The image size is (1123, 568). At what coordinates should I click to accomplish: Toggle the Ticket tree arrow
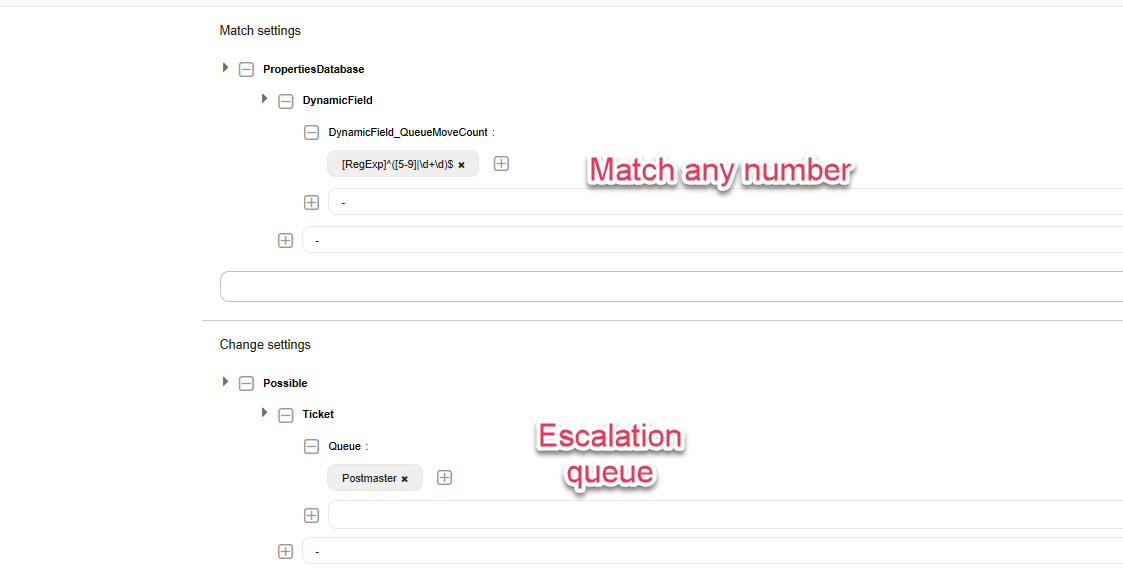click(x=264, y=413)
